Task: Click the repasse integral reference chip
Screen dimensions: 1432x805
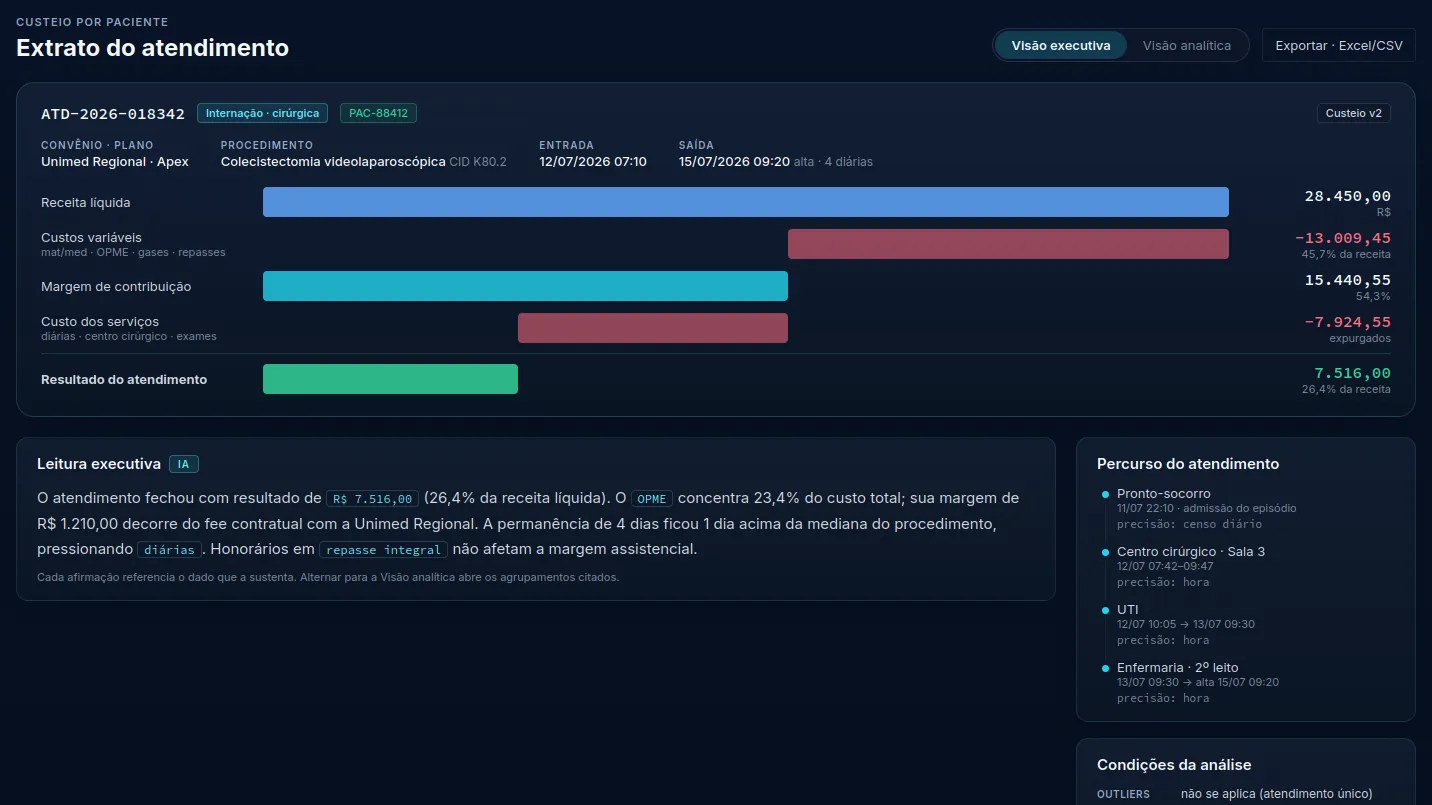Action: coord(383,550)
